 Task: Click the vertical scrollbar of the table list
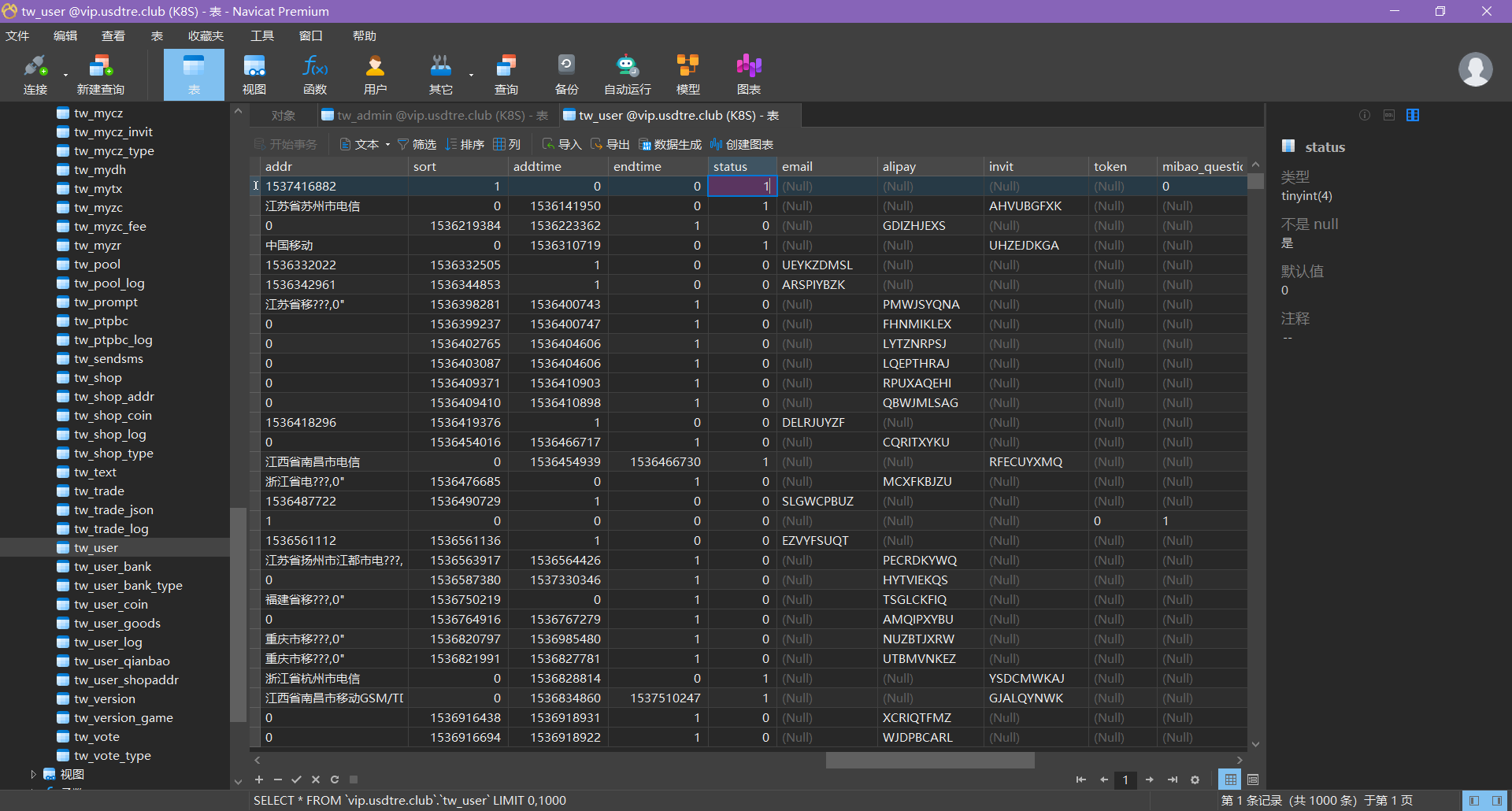pos(238,614)
